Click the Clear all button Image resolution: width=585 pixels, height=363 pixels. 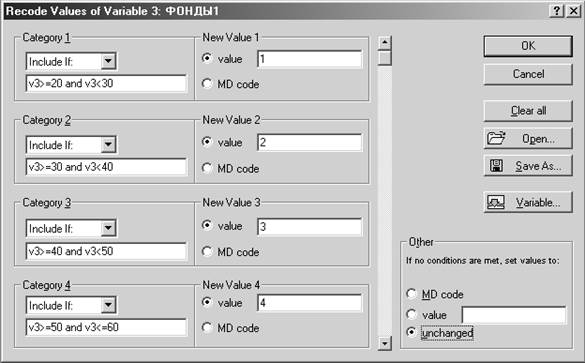528,110
